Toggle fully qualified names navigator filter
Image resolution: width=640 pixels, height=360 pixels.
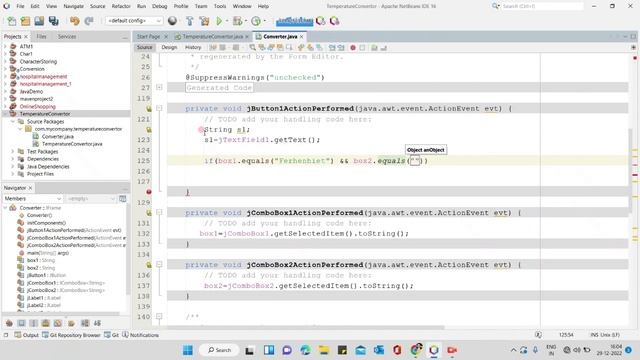(71, 323)
